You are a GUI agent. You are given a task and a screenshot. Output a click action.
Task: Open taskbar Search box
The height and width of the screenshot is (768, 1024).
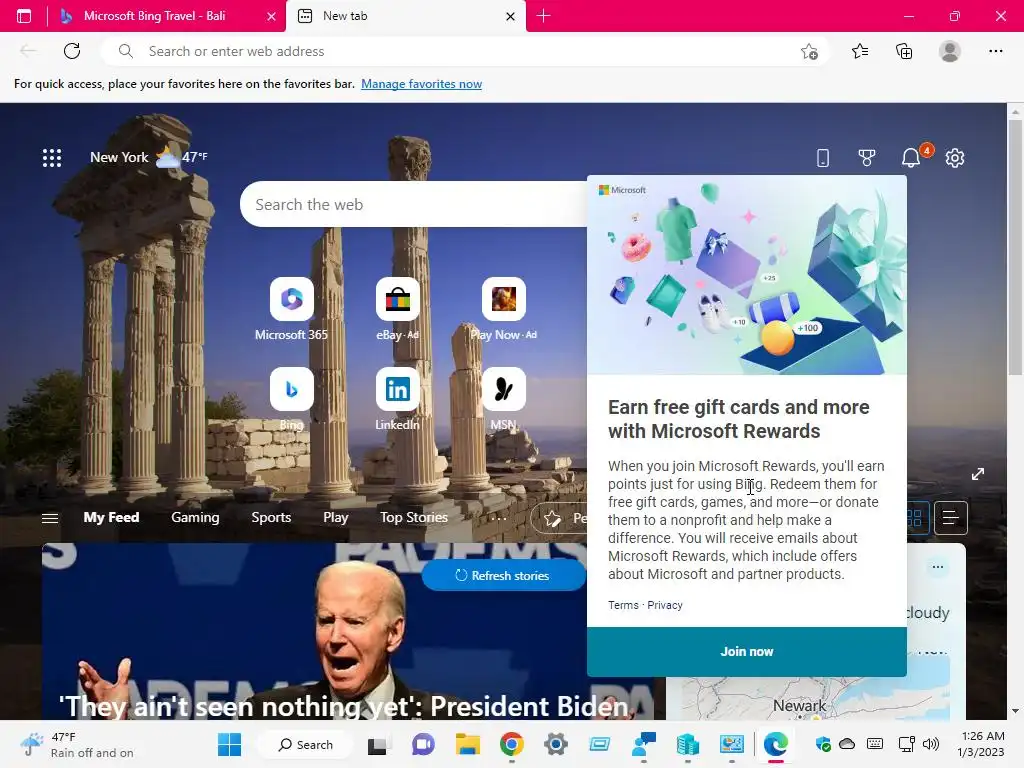[306, 744]
